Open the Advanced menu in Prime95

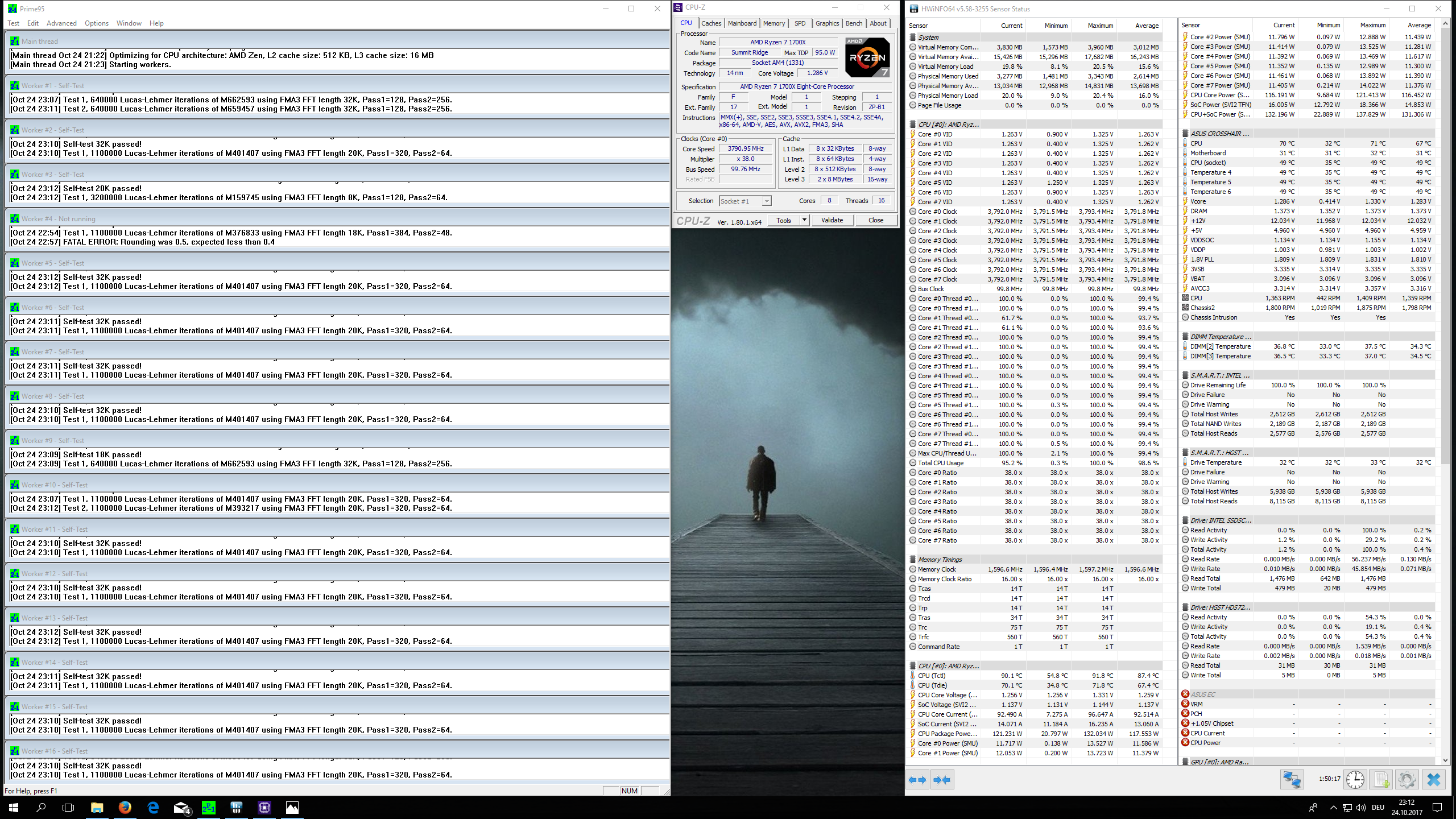point(61,23)
